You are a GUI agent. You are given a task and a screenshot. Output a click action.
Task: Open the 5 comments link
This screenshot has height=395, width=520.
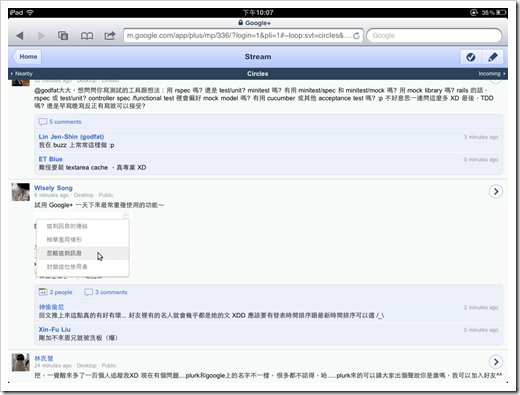pyautogui.click(x=65, y=122)
